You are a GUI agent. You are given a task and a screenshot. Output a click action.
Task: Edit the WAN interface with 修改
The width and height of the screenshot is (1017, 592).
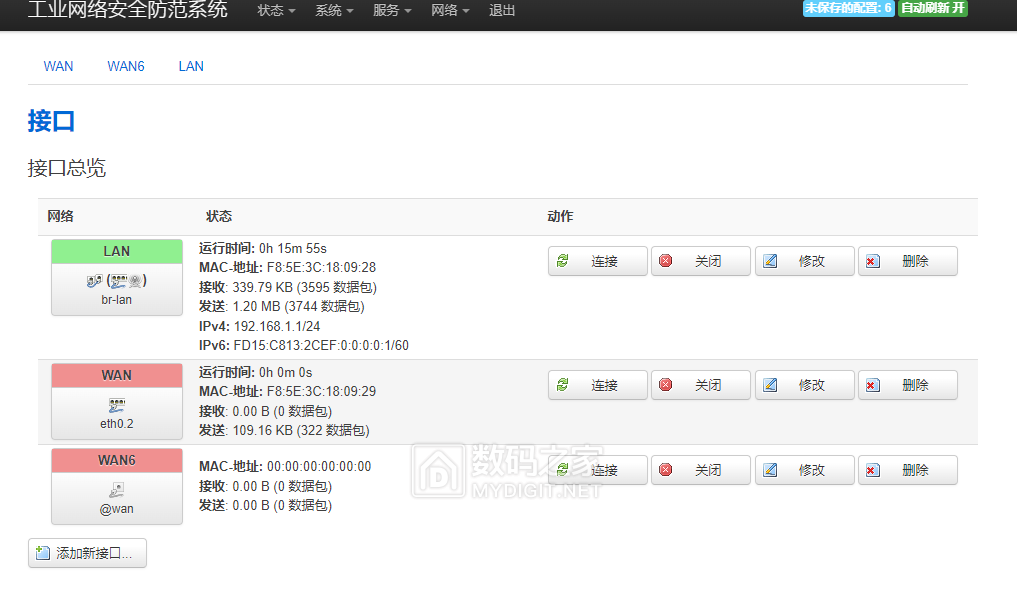[x=804, y=385]
